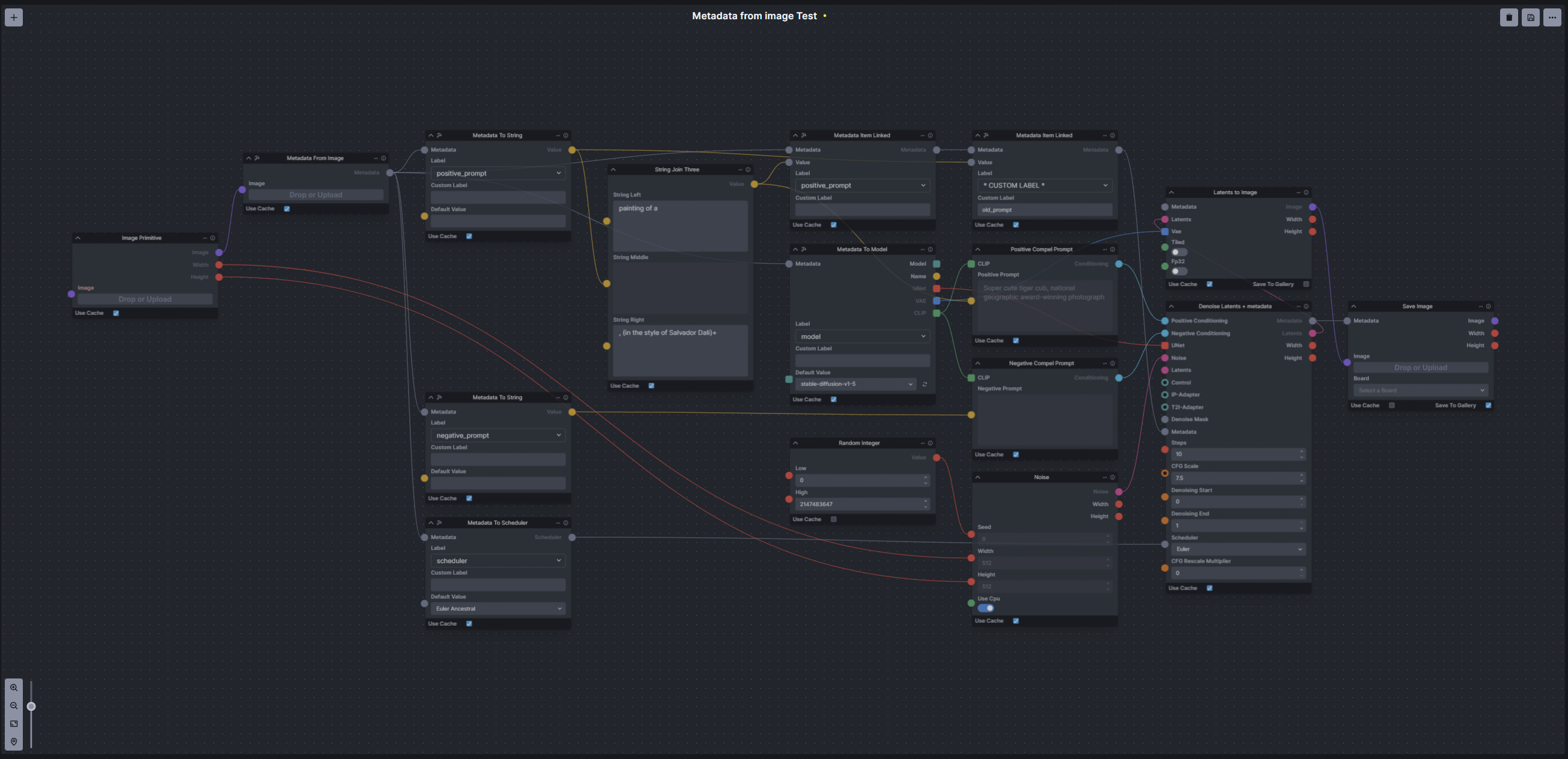The width and height of the screenshot is (1568, 759).
Task: Open the three-dots workflow menu
Action: 1552,17
